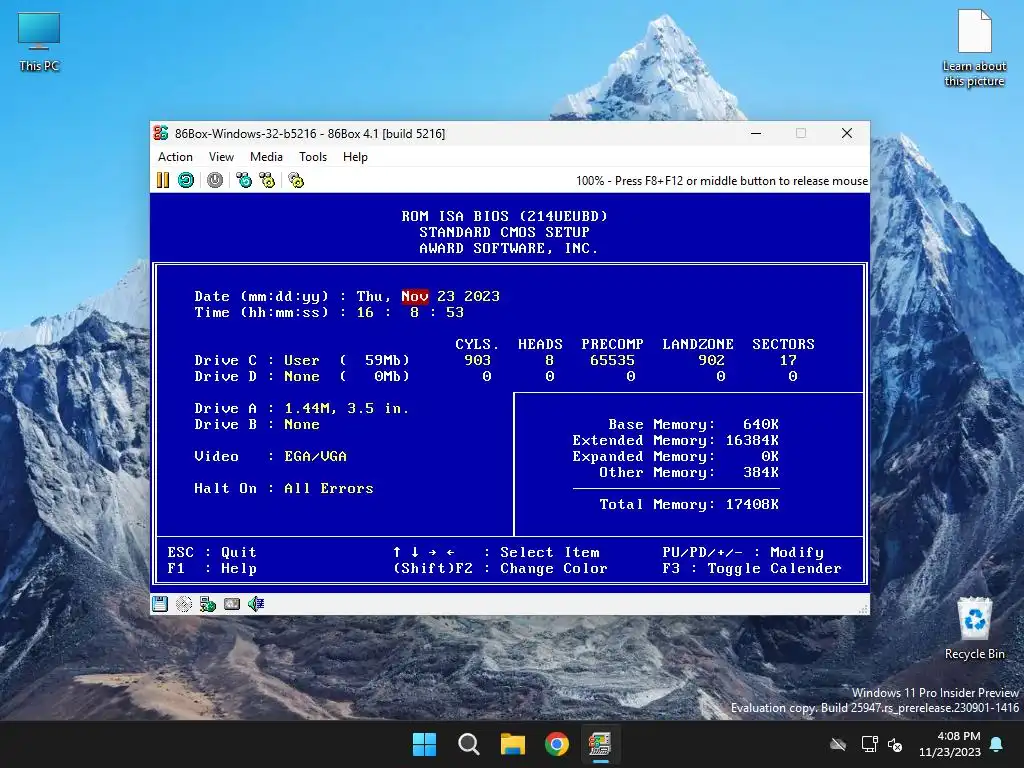Click the network status bar icon
Viewport: 1024px width, 768px height.
pos(208,604)
